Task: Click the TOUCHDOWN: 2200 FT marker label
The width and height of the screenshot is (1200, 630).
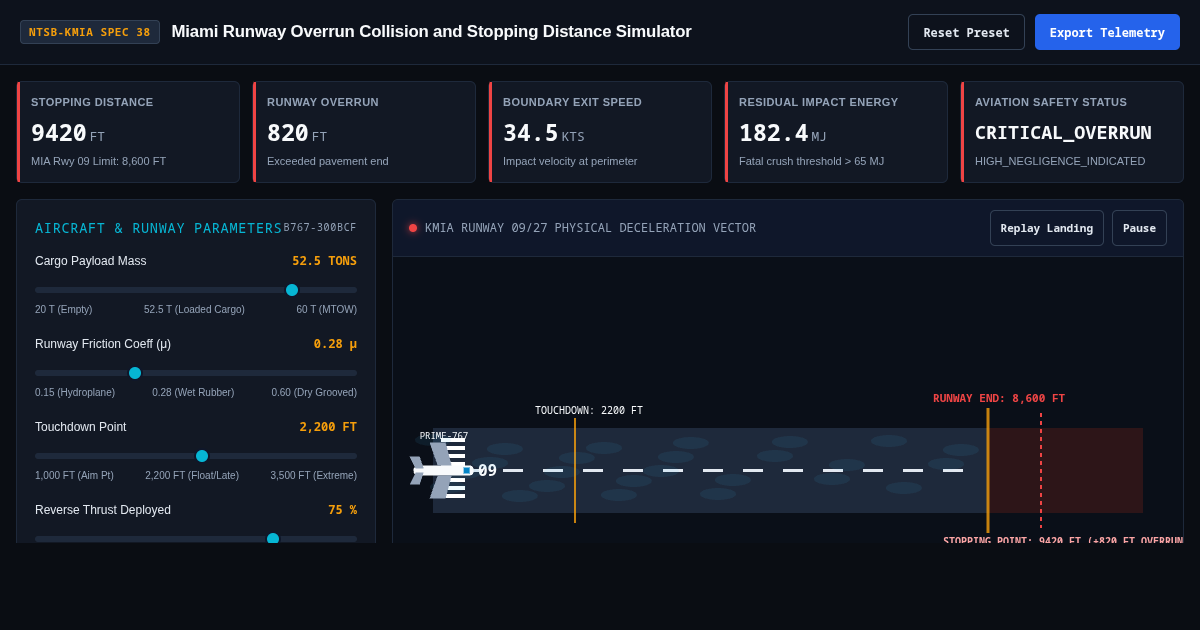Action: point(589,411)
